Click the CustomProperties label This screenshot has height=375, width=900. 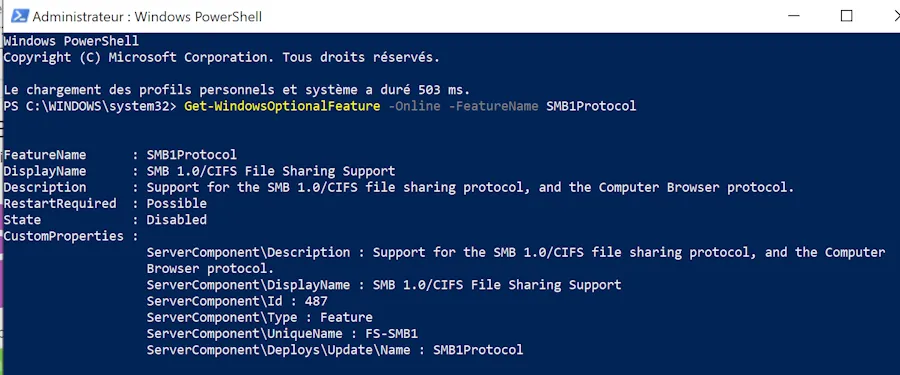[63, 236]
